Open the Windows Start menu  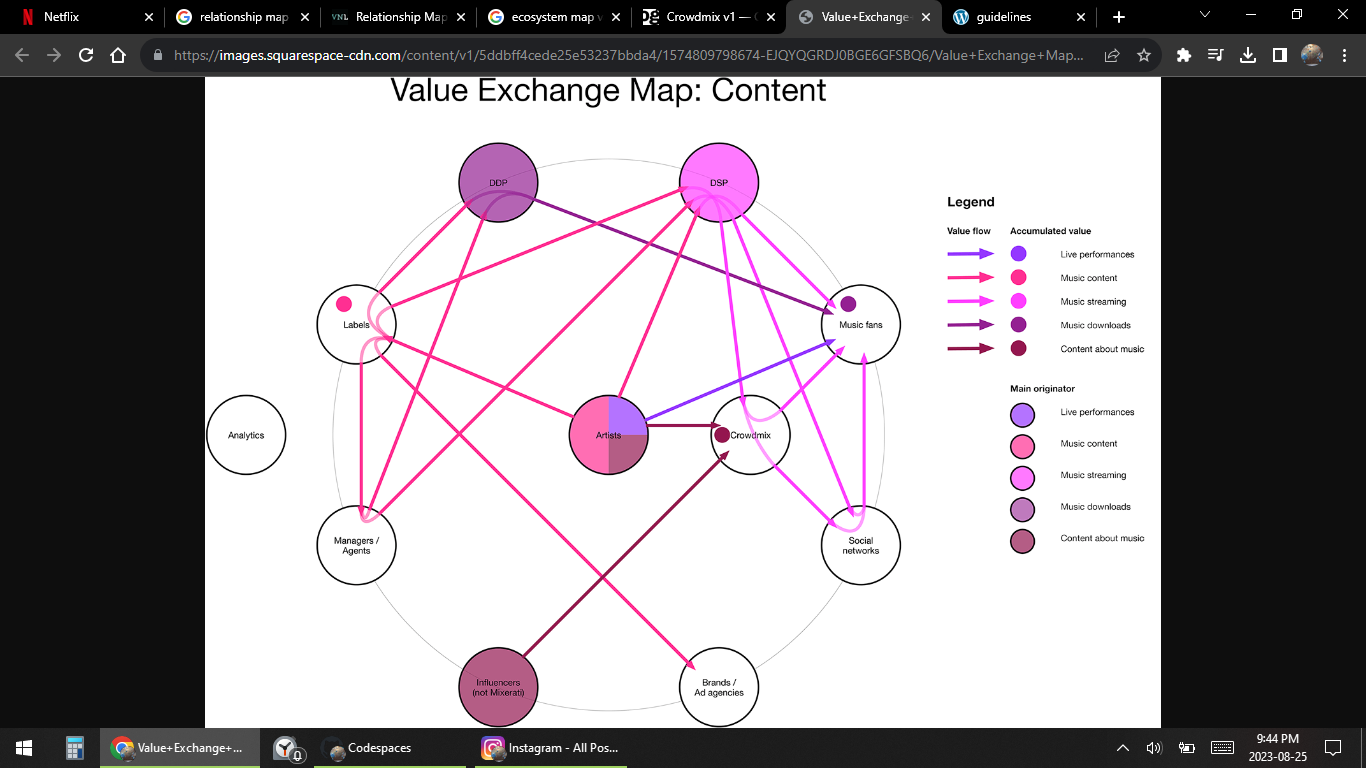pyautogui.click(x=24, y=748)
